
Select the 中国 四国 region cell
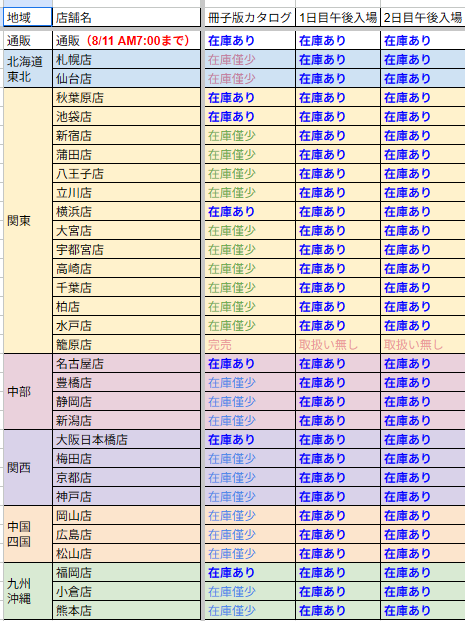(x=28, y=534)
